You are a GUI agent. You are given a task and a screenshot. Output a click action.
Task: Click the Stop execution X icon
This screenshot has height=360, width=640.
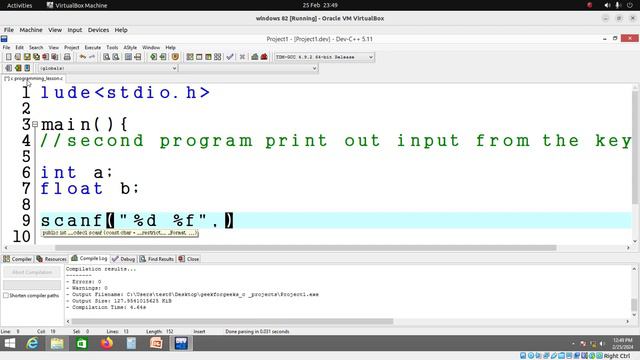[x=242, y=57]
